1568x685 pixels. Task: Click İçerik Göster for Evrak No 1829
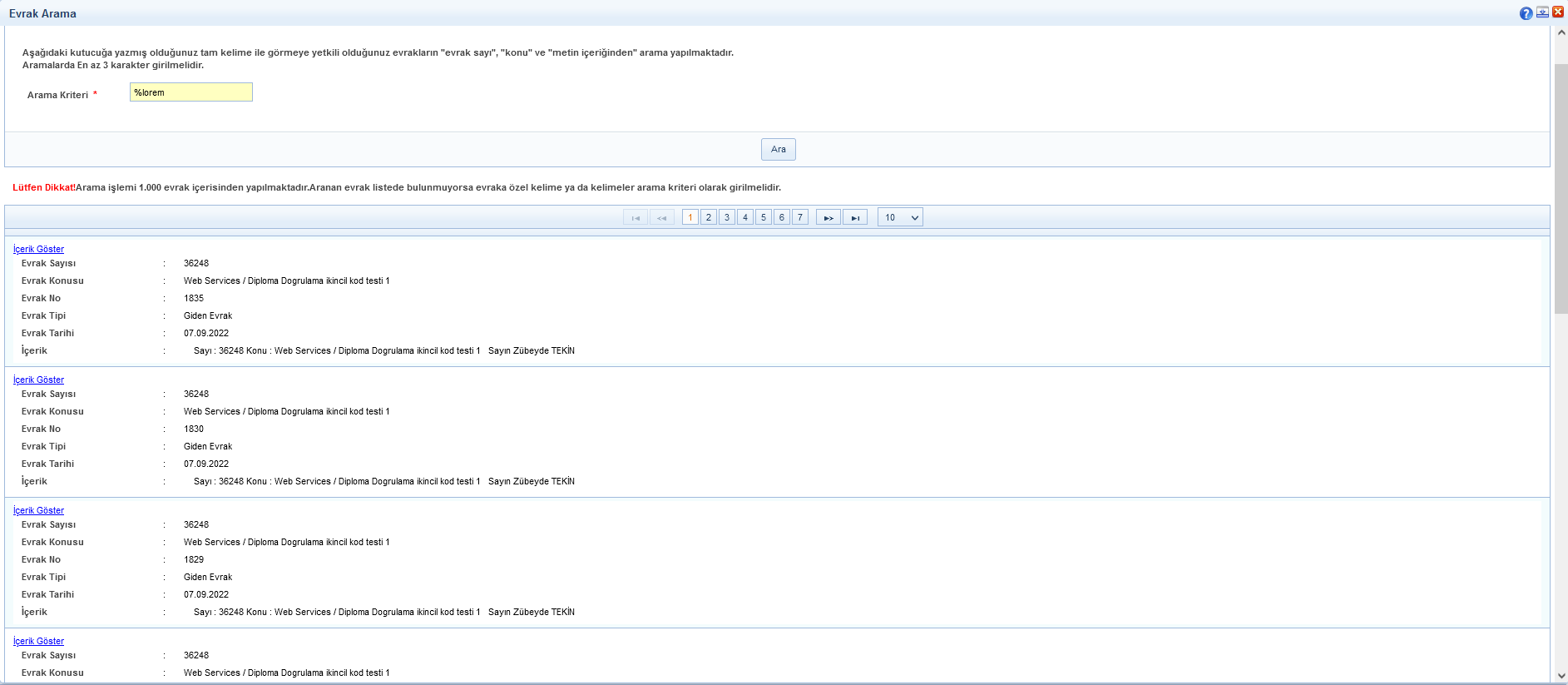pos(38,510)
